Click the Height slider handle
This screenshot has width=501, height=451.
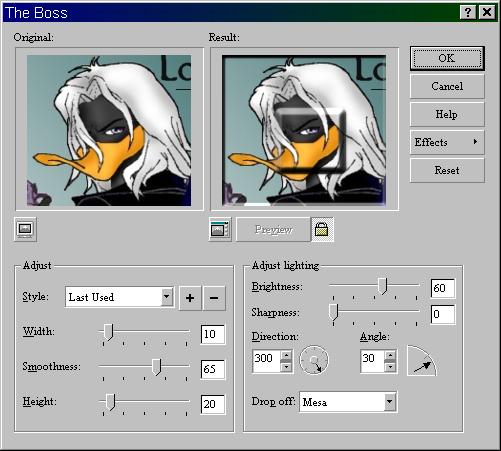tap(111, 402)
